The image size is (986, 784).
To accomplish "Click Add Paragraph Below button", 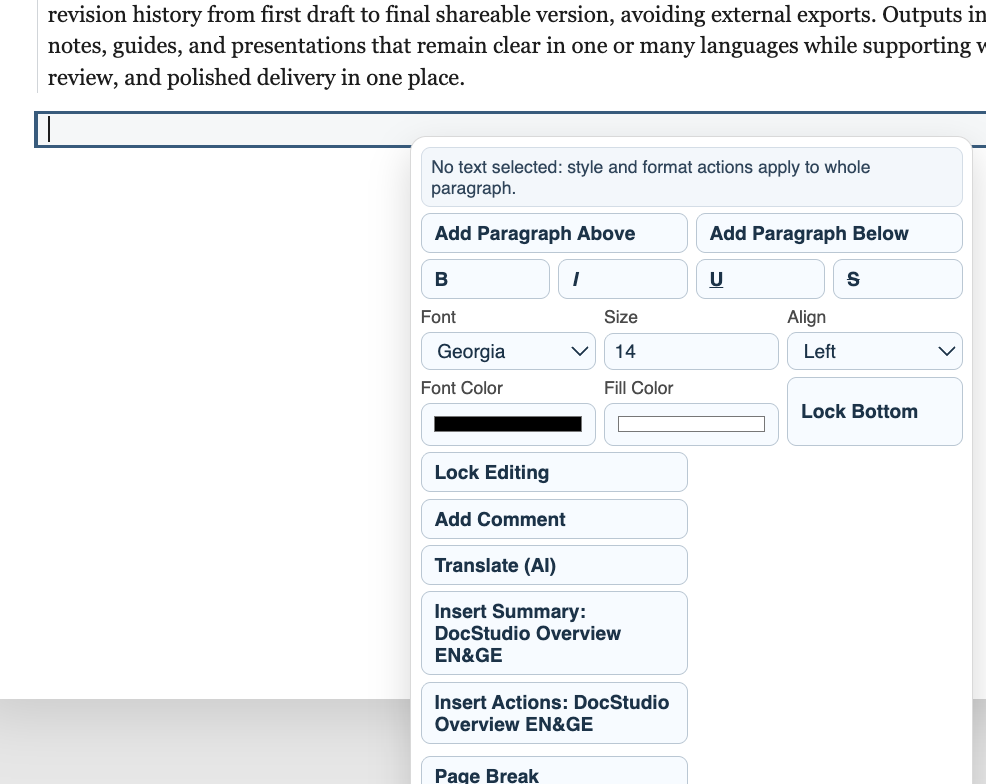I will pyautogui.click(x=829, y=233).
